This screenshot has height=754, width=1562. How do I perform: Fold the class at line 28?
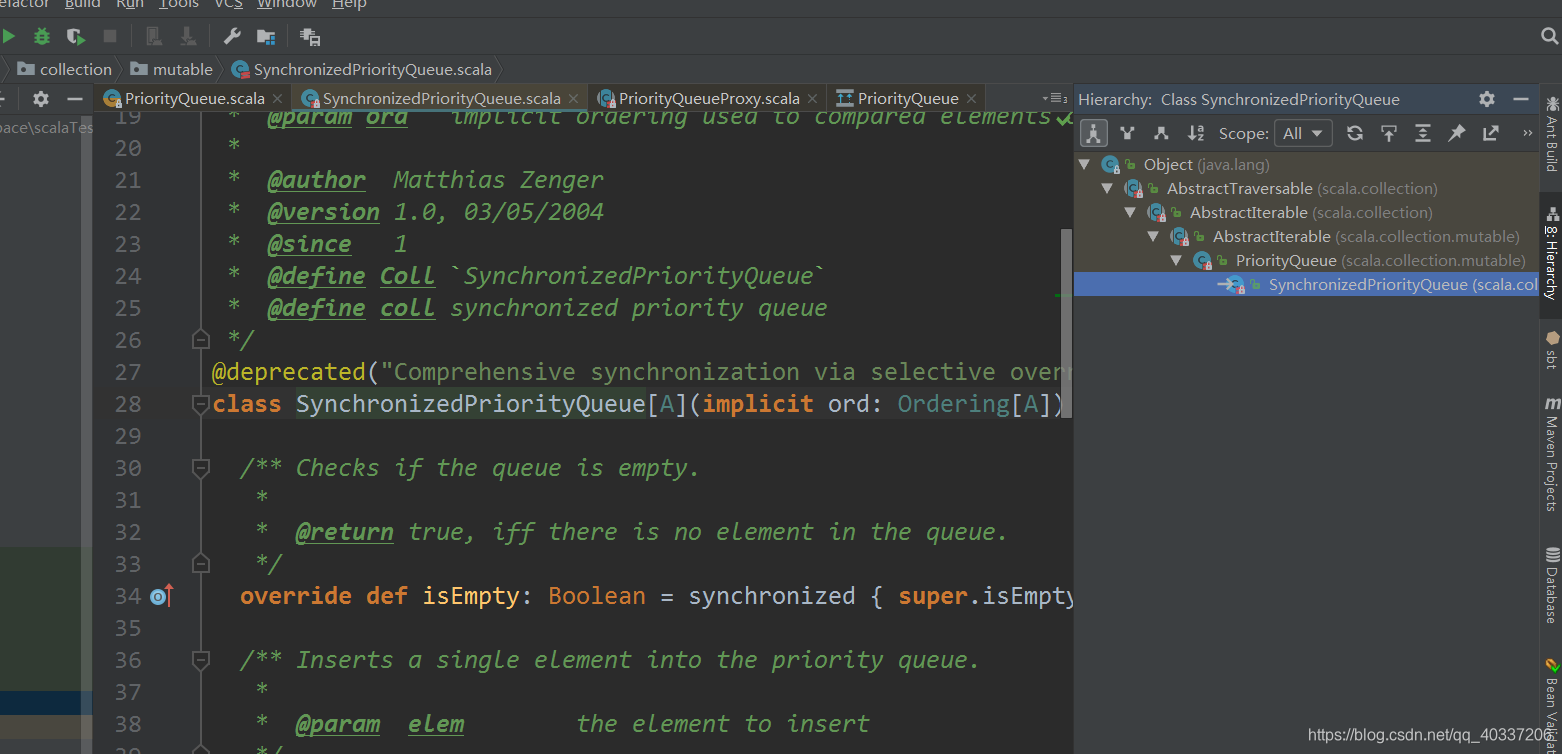pos(201,404)
